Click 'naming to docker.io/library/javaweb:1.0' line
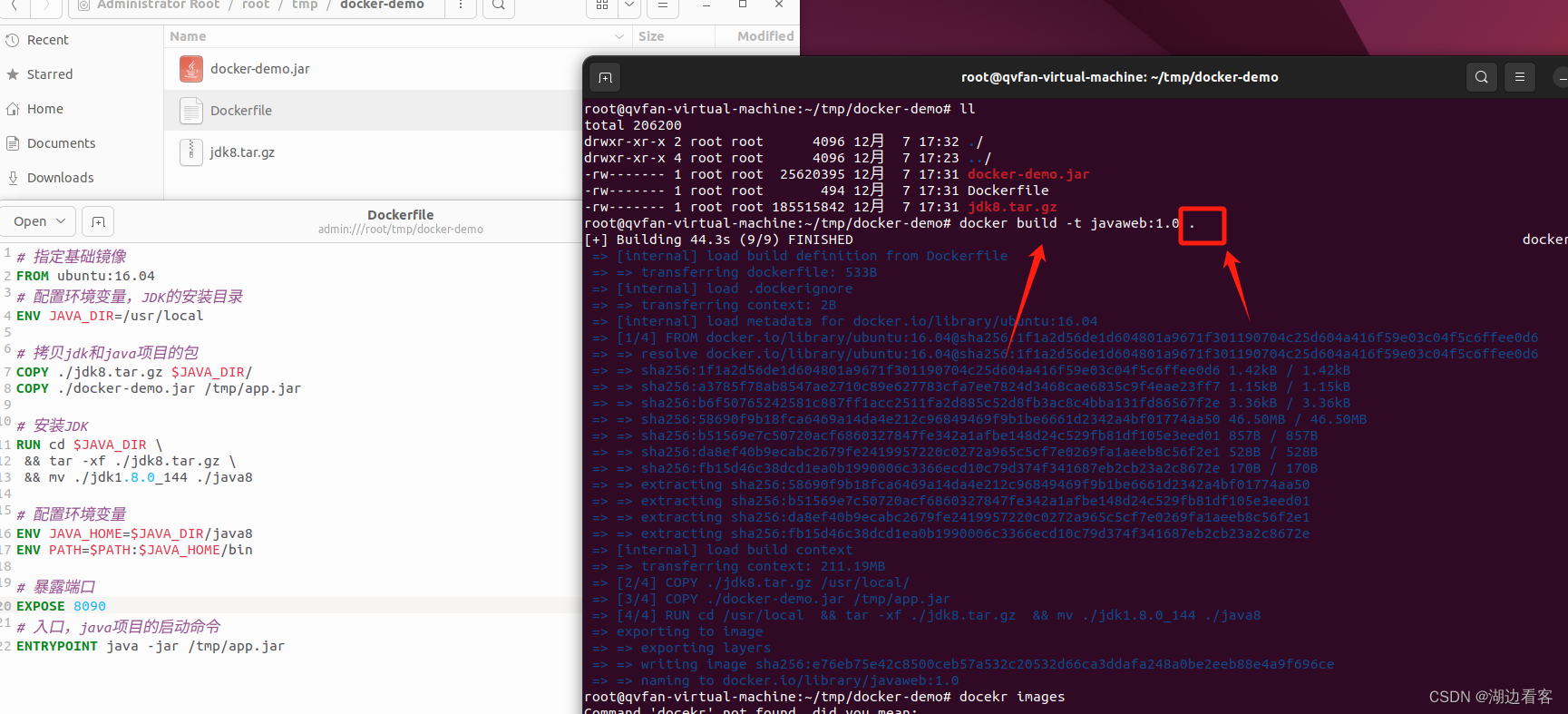Image resolution: width=1568 pixels, height=714 pixels. [800, 680]
